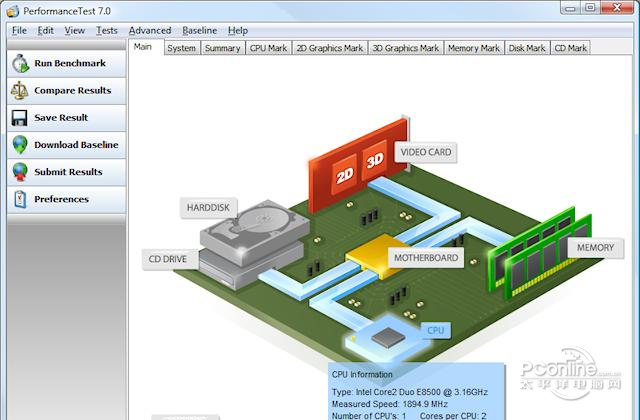Viewport: 640px width, 420px height.
Task: Open Preferences
Action: pyautogui.click(x=67, y=199)
